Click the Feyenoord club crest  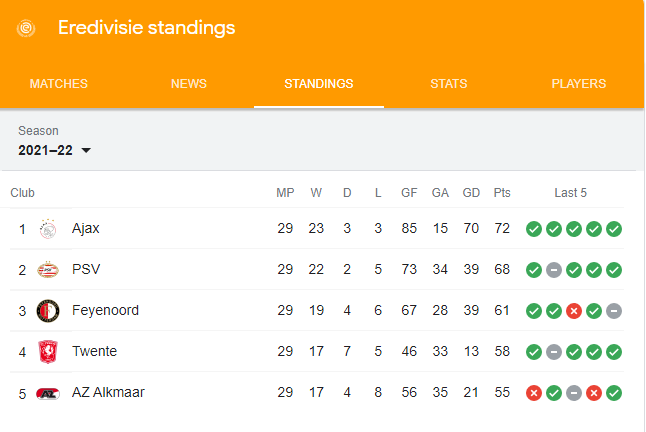click(48, 311)
